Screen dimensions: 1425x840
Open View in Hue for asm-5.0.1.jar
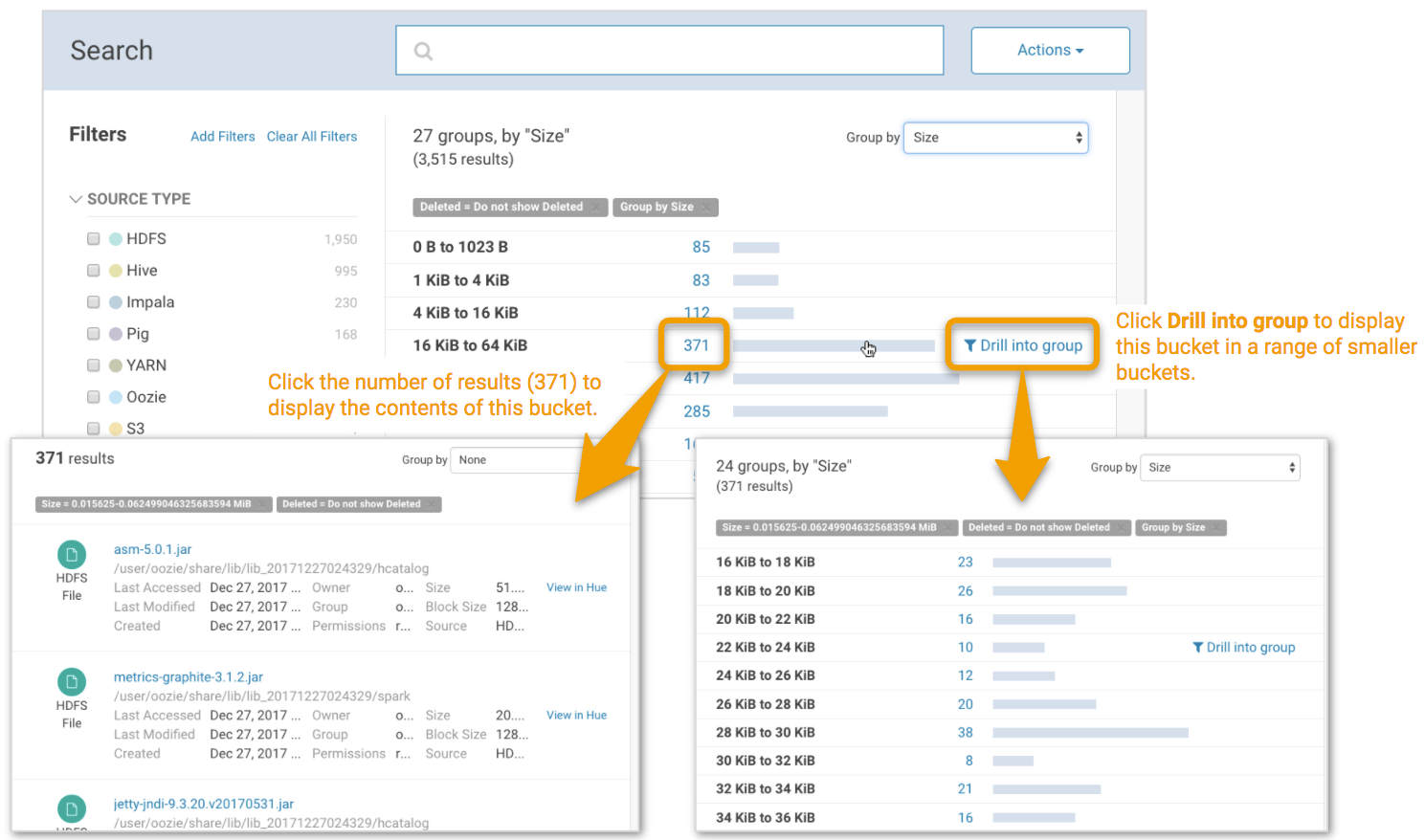576,587
